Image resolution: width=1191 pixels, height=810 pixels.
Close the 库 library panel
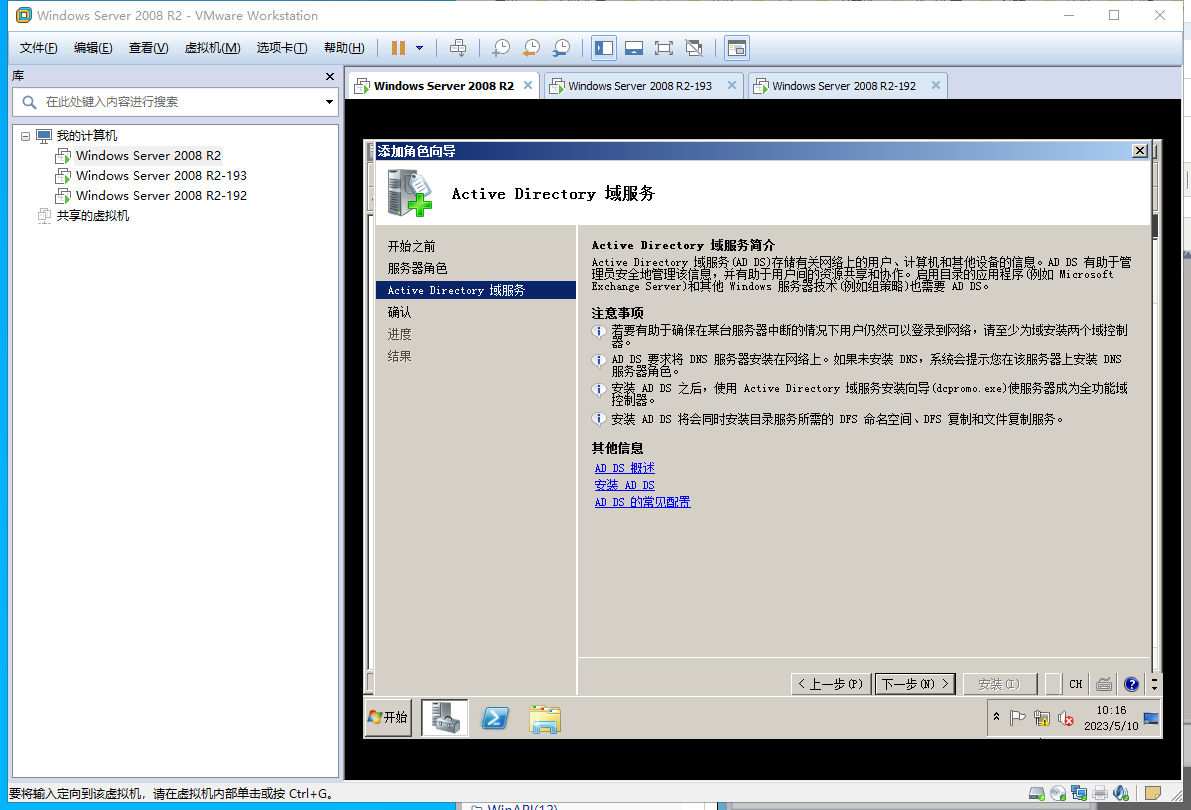click(330, 76)
